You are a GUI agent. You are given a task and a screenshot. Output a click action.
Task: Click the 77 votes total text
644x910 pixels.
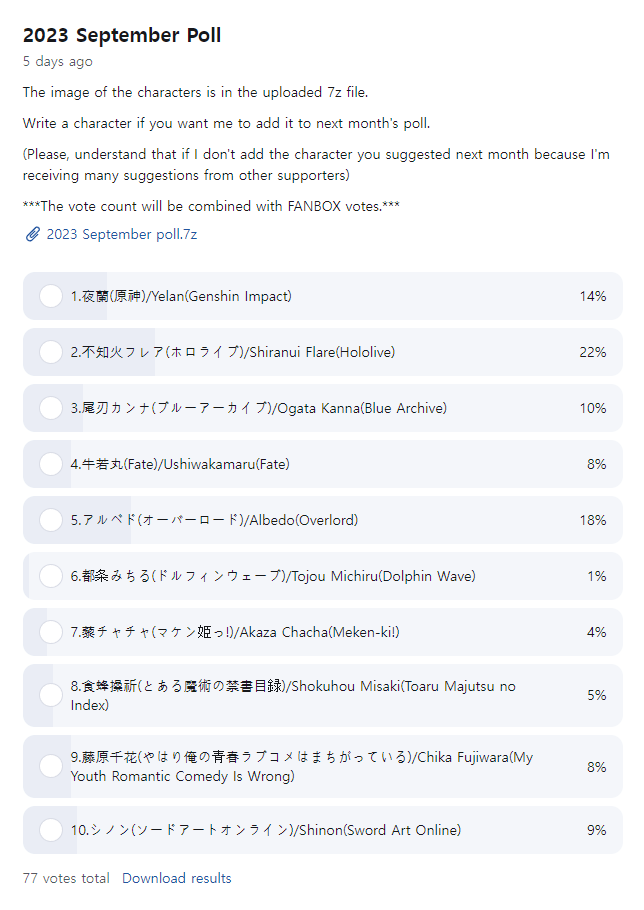[66, 878]
